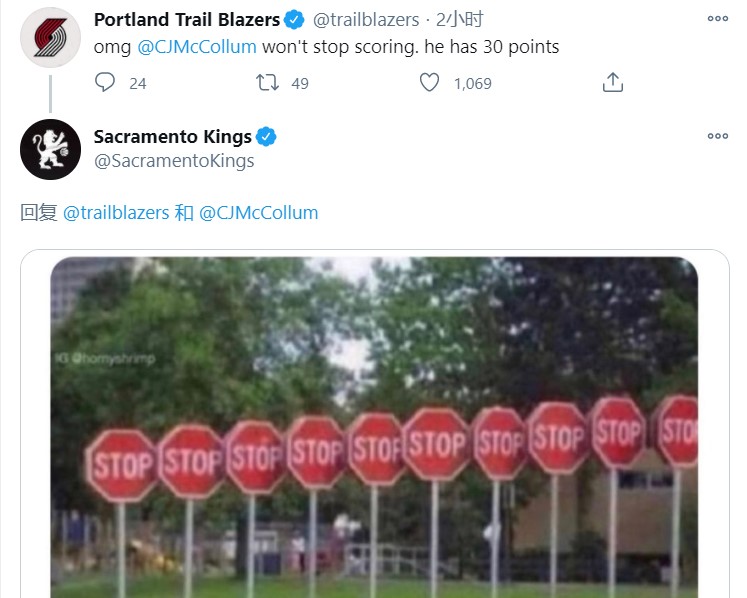Click the @CJMcCollum link in the reply line
747x598 pixels.
259,213
